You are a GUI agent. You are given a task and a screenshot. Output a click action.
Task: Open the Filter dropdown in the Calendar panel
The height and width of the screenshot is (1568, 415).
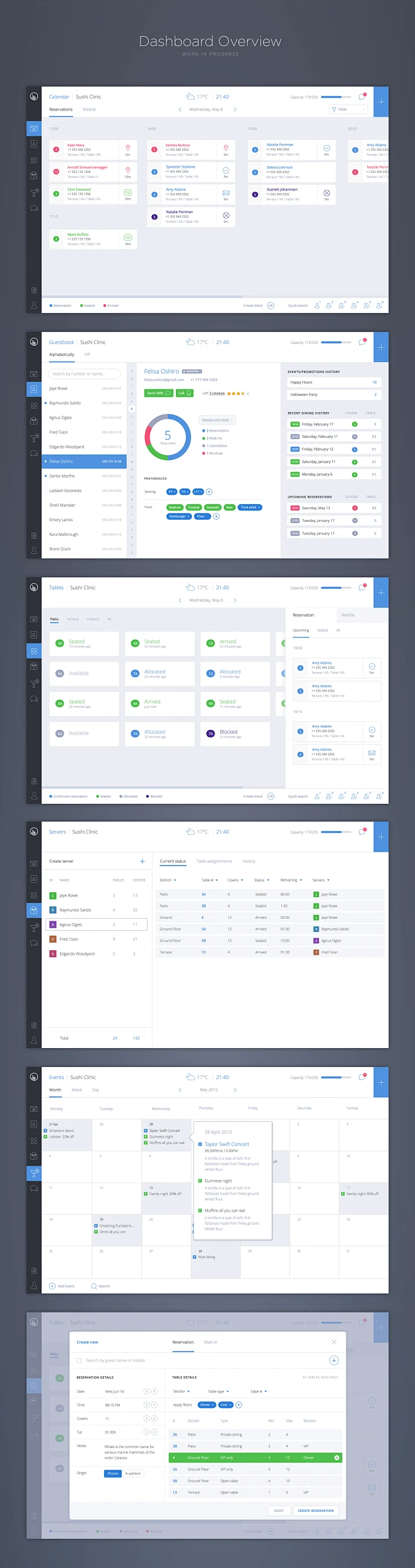(x=348, y=109)
